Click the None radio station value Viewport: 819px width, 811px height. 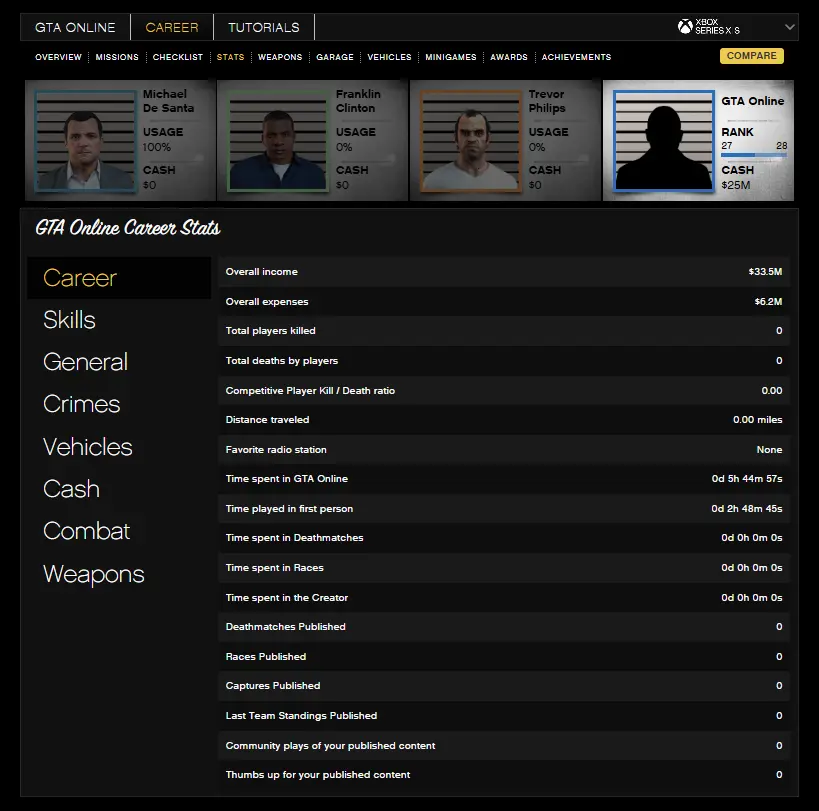[769, 450]
